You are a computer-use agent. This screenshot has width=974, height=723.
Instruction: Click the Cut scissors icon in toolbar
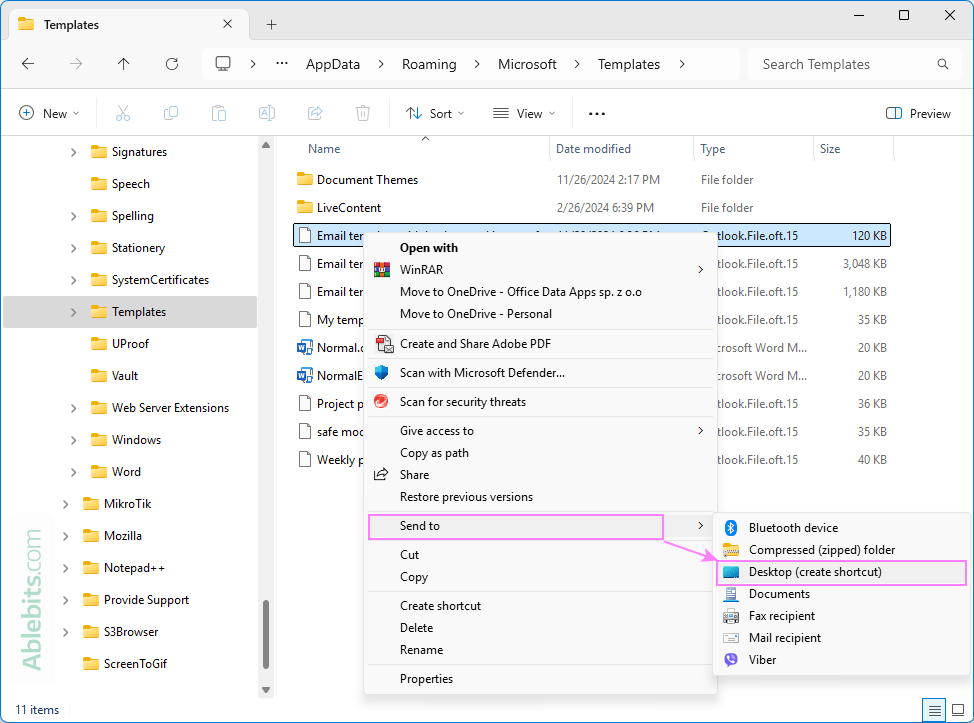point(123,114)
